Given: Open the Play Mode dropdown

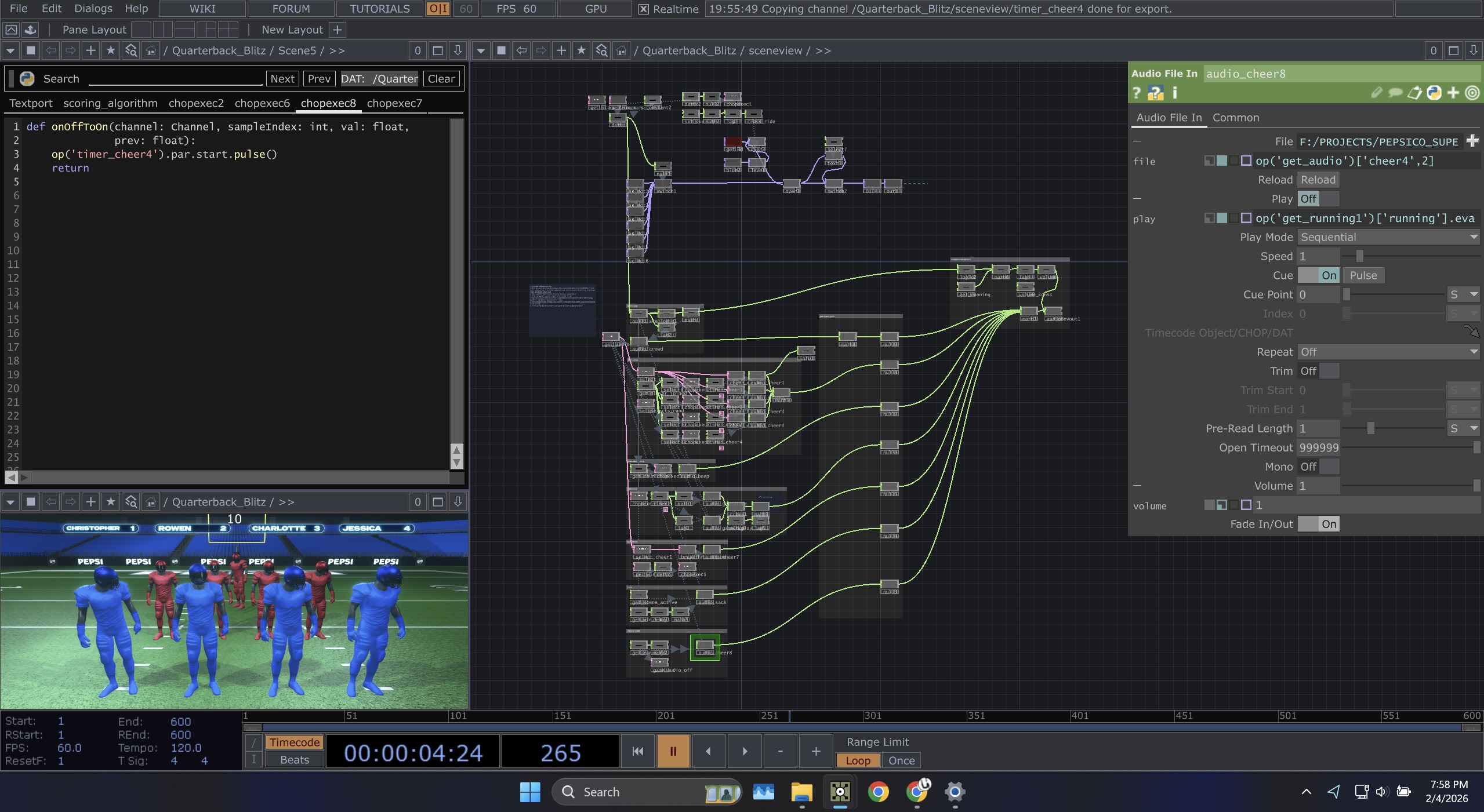Looking at the screenshot, I should 1388,237.
